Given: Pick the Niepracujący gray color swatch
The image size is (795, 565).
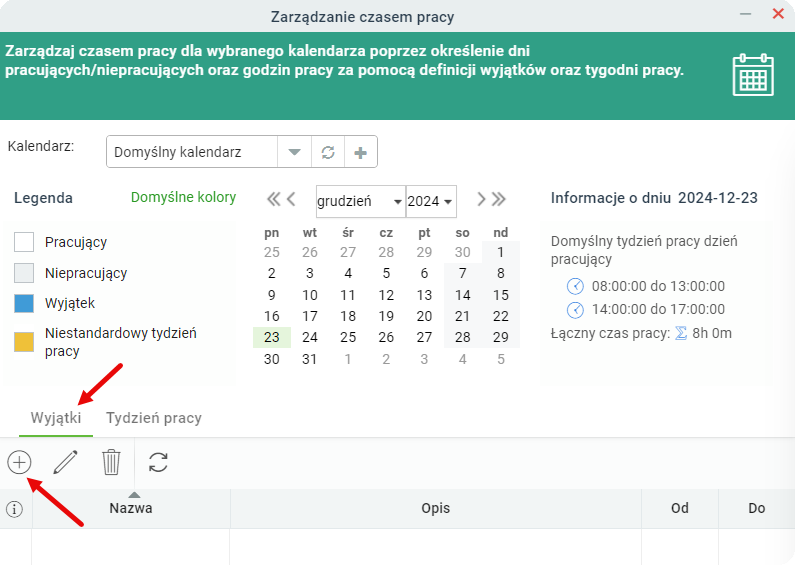Looking at the screenshot, I should click(x=24, y=273).
